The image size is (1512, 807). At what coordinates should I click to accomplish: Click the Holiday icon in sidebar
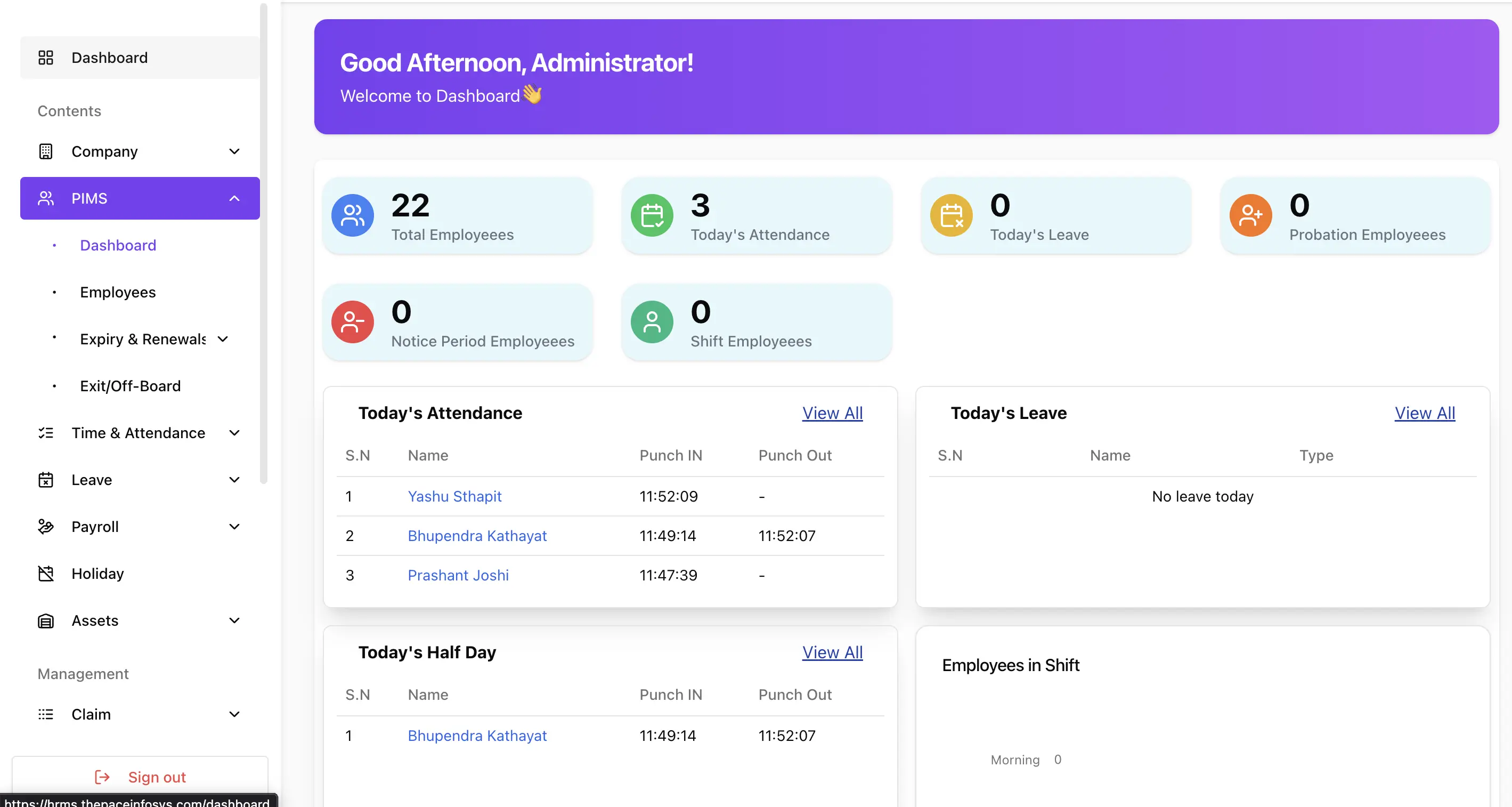(x=45, y=573)
